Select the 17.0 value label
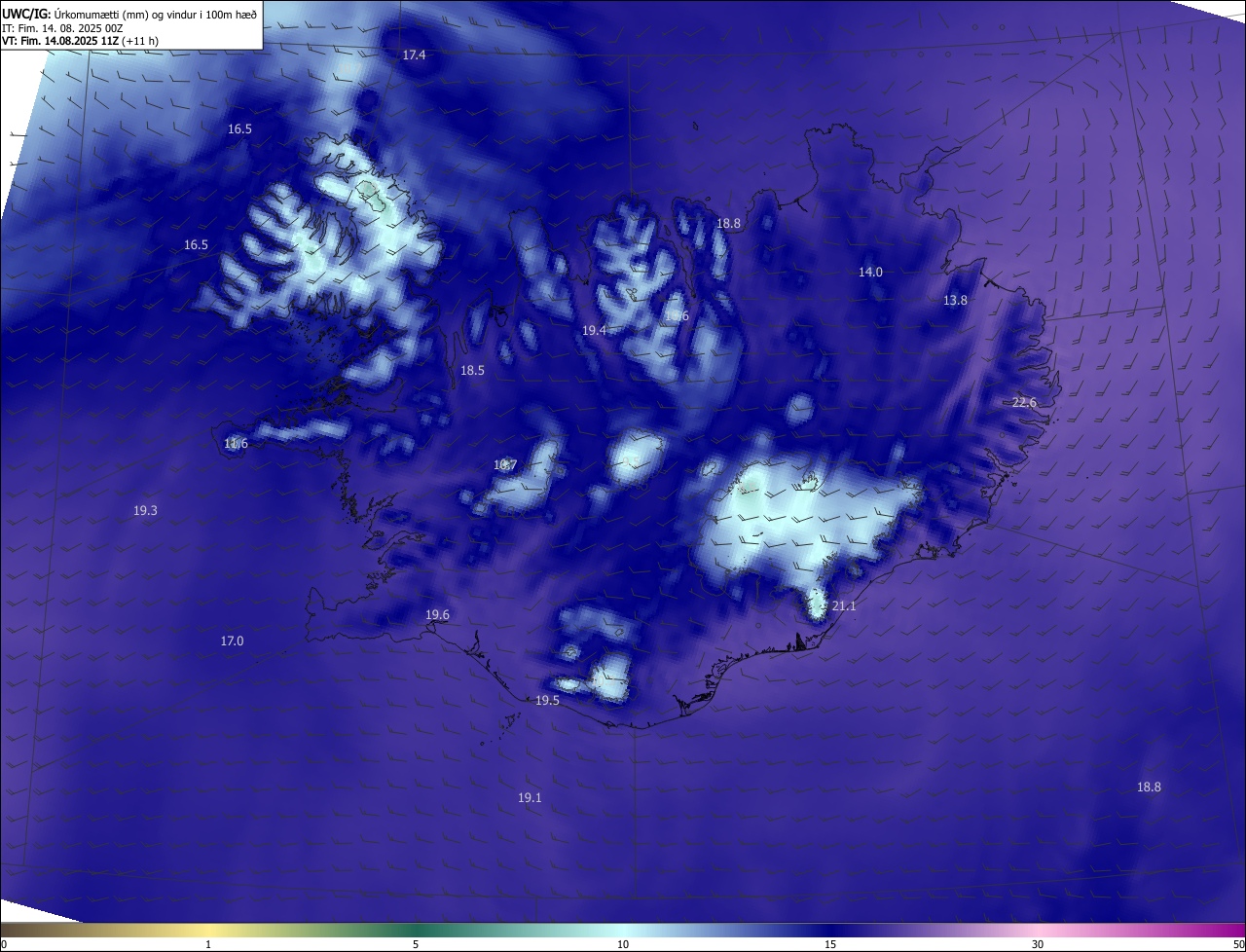Image resolution: width=1246 pixels, height=952 pixels. pos(232,641)
